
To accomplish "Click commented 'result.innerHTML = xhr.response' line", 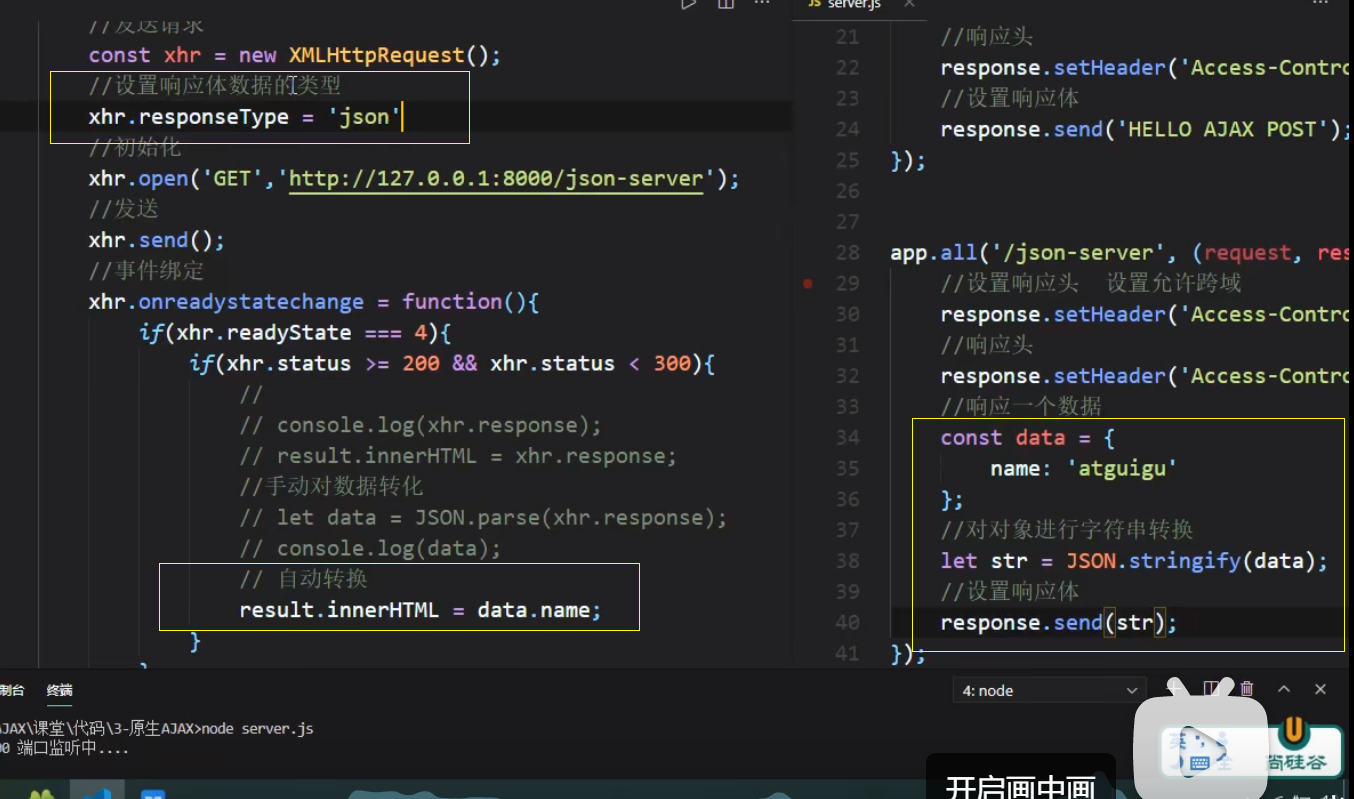I will pos(458,456).
